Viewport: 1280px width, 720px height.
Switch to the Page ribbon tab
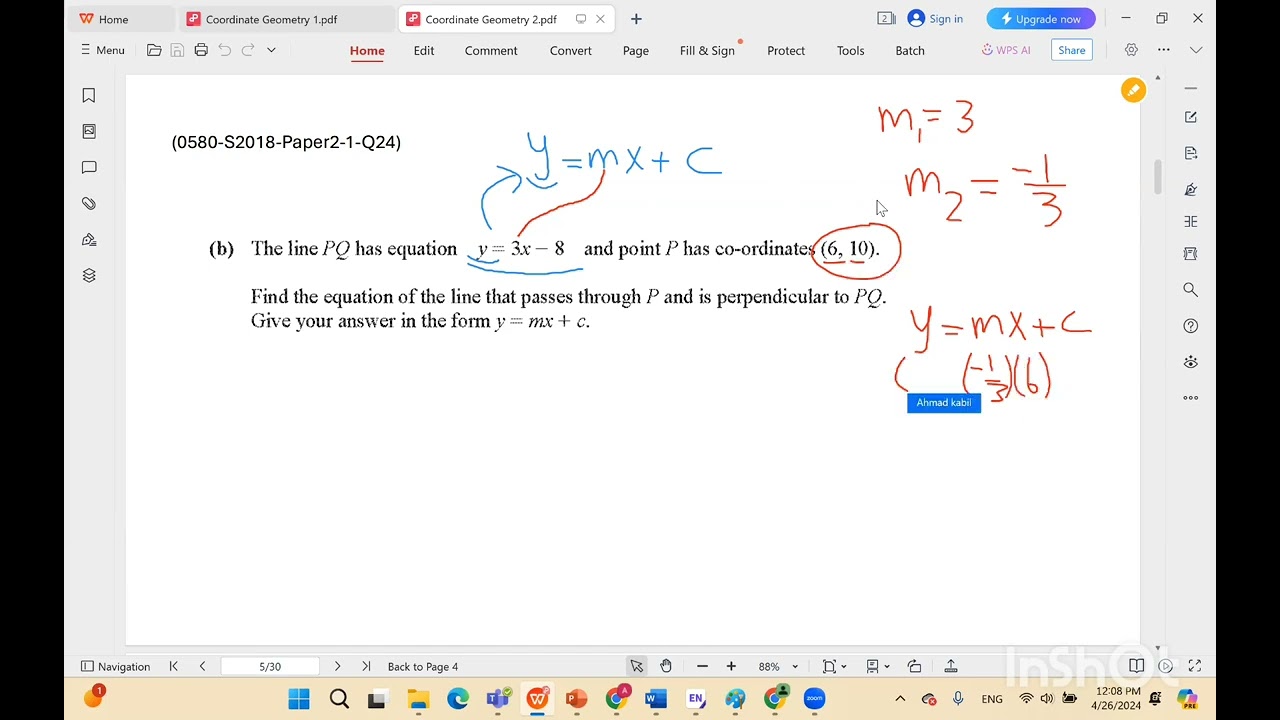coord(636,50)
